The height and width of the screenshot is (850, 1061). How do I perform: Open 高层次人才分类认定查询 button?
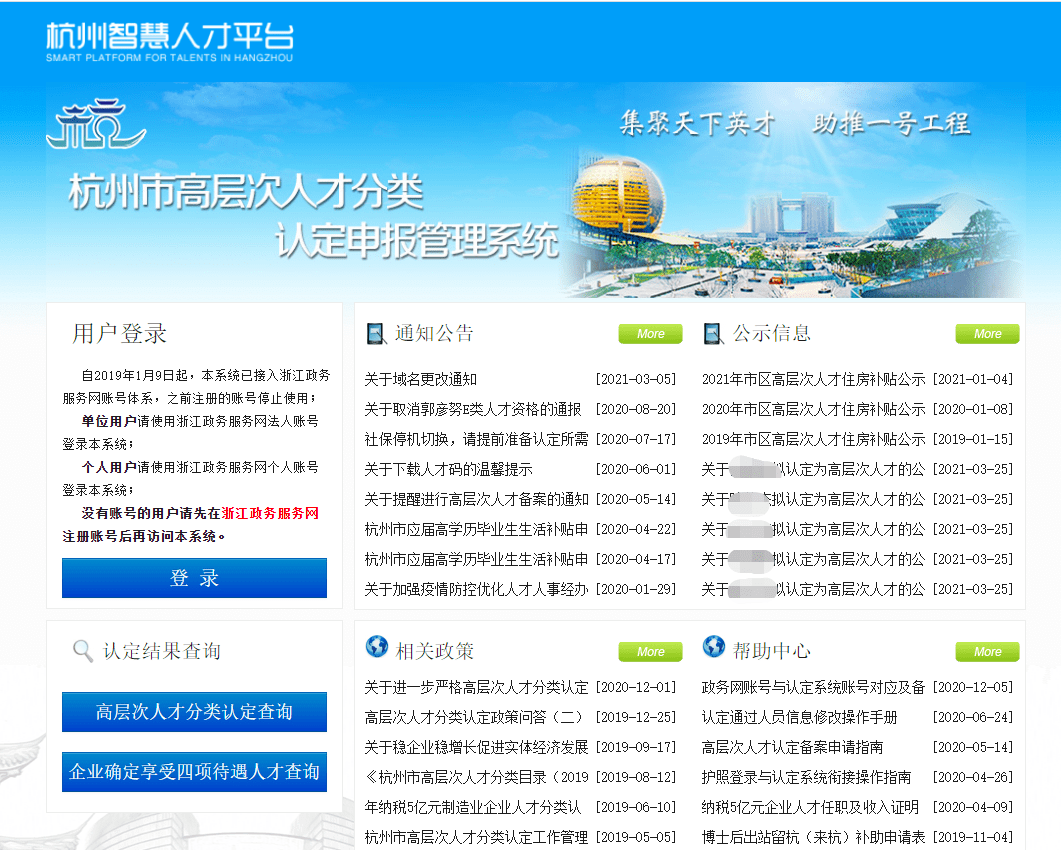(194, 712)
